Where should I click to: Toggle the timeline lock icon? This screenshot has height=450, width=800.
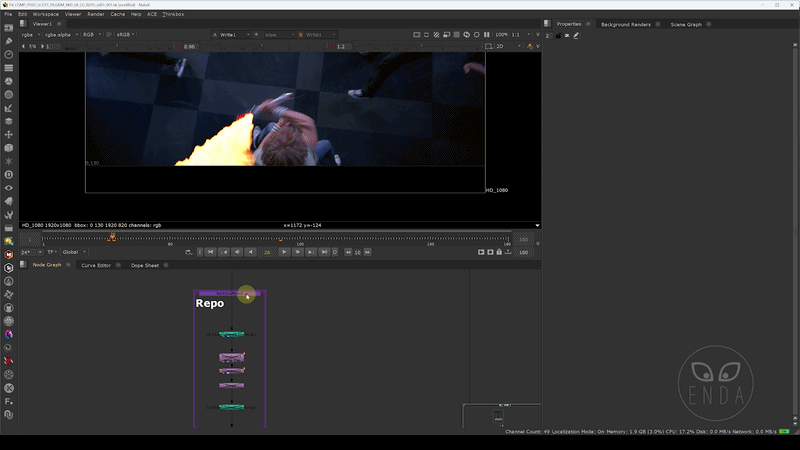(x=499, y=252)
